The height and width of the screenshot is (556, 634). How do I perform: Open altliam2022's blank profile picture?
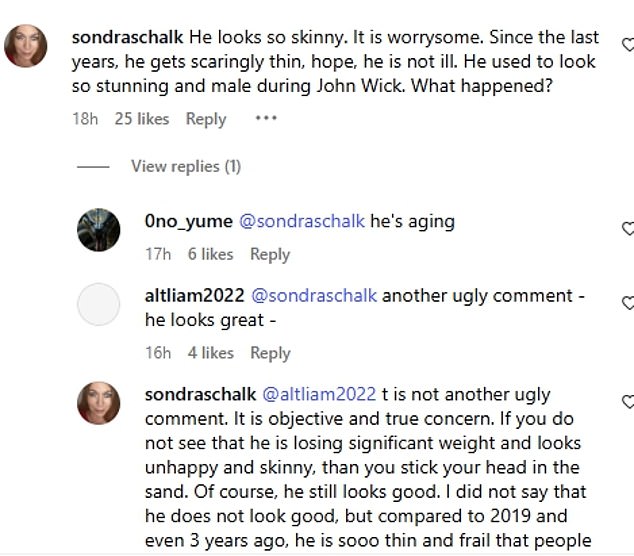[99, 304]
